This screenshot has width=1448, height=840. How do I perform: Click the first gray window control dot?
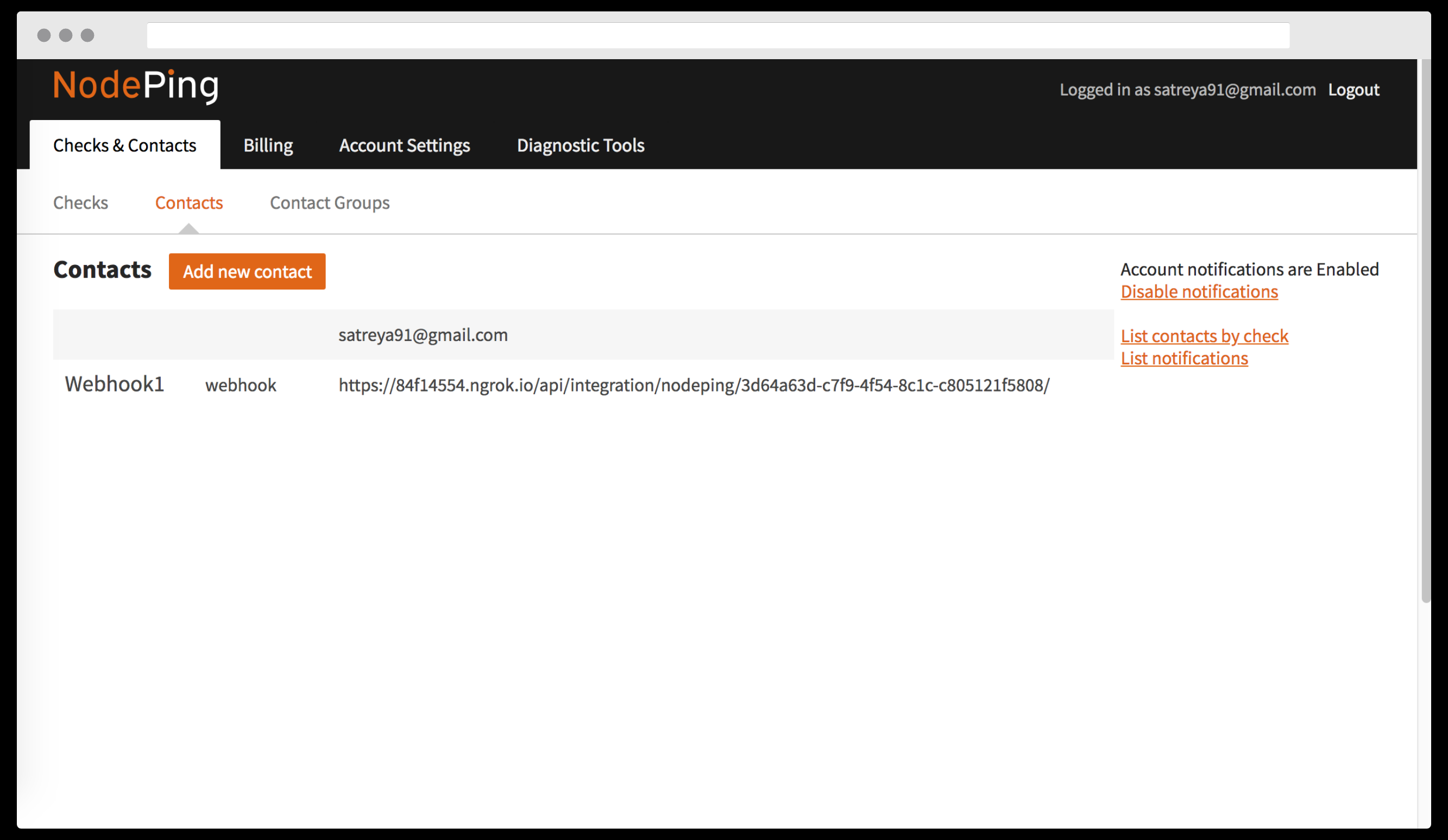(43, 36)
